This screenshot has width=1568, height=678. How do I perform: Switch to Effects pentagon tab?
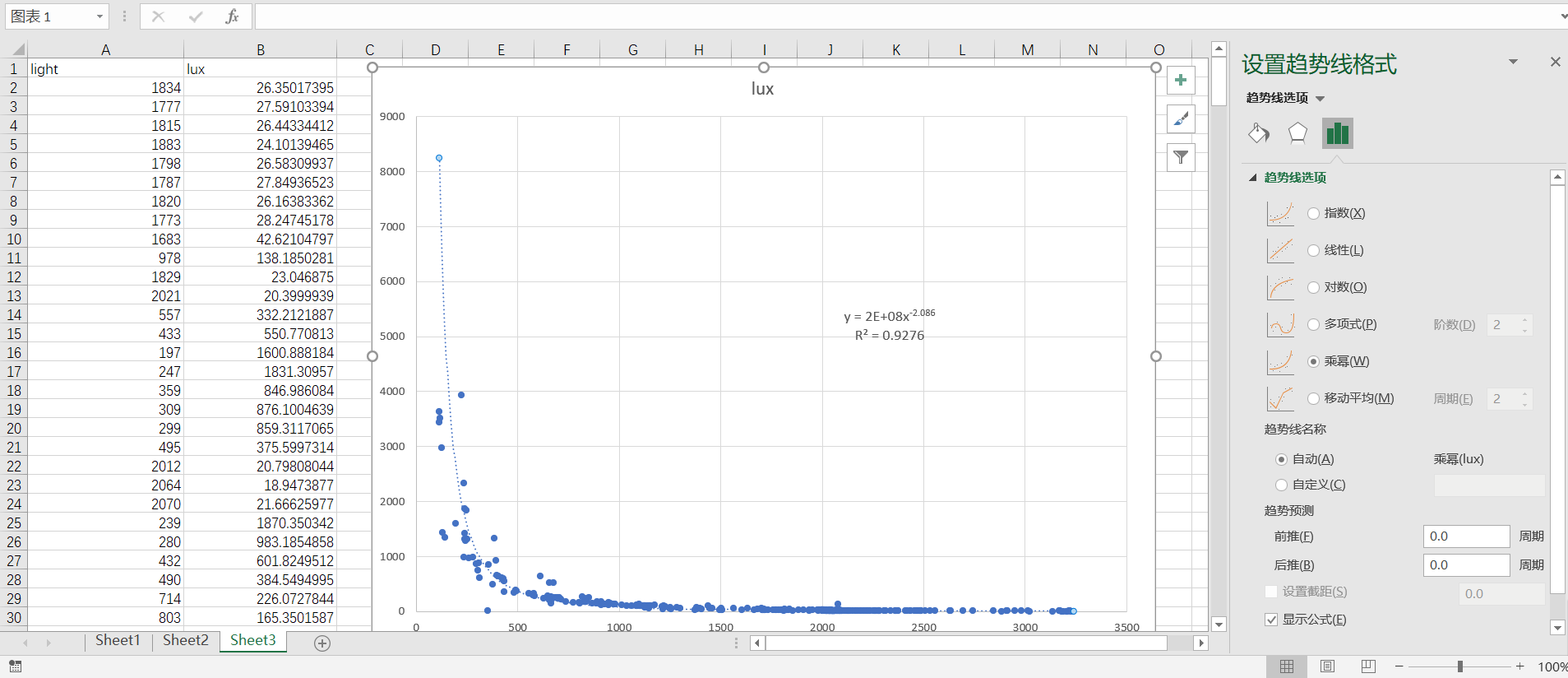(x=1297, y=133)
